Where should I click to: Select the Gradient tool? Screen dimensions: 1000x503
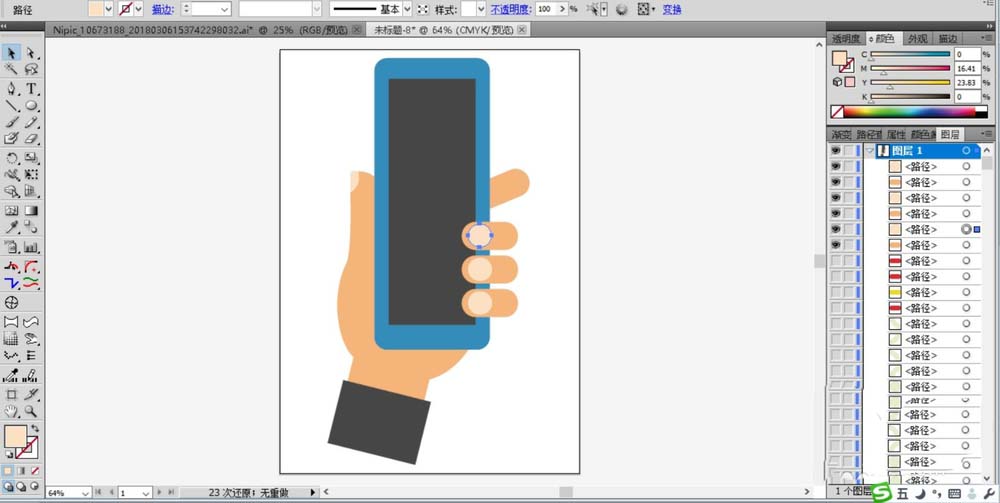[x=31, y=210]
